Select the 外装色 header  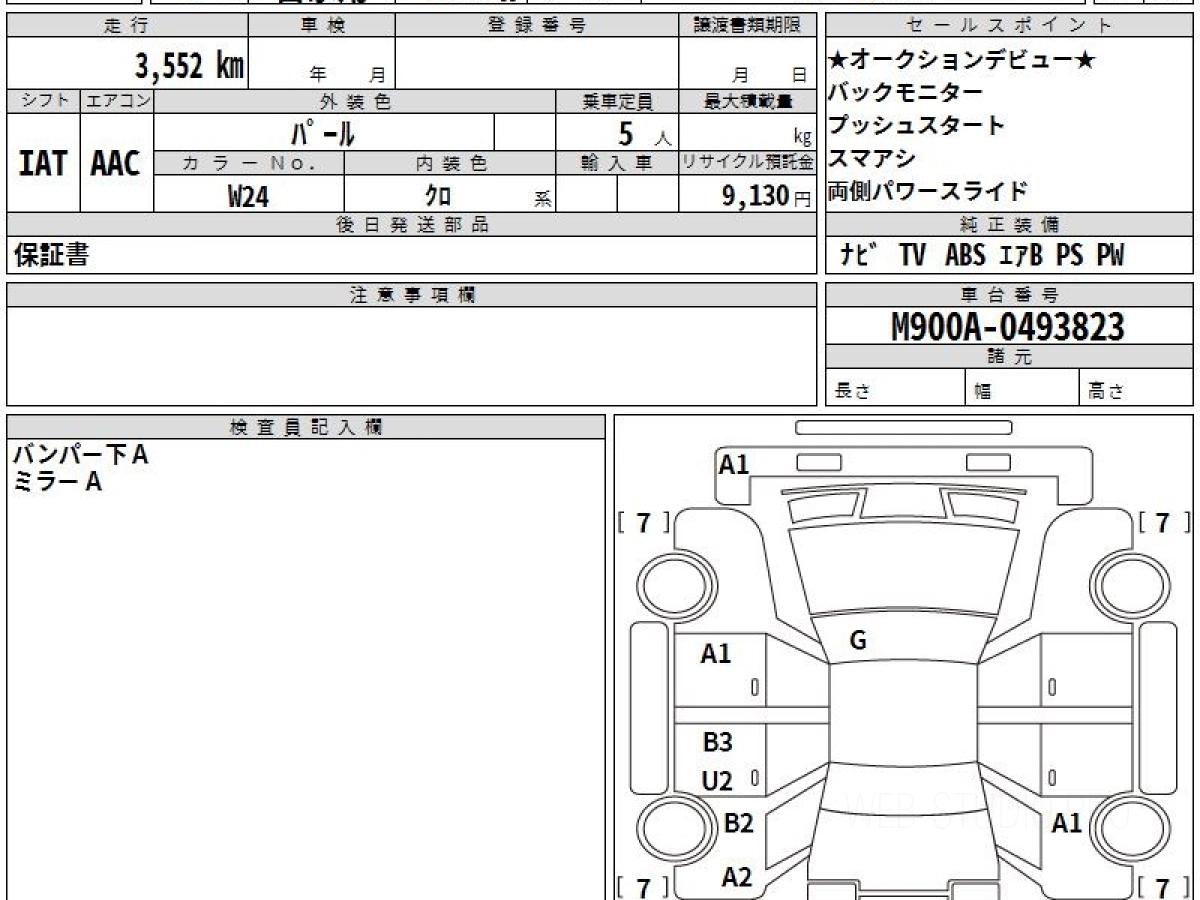click(x=355, y=101)
